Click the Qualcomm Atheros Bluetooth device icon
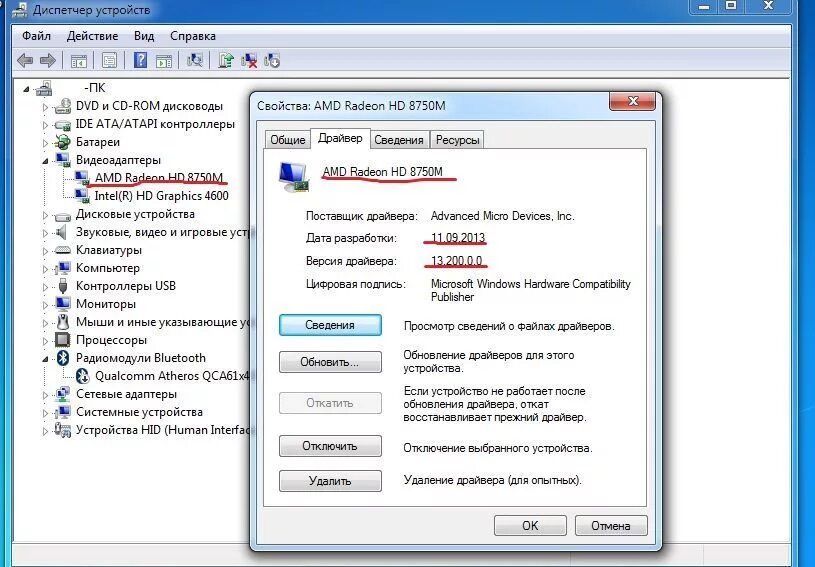The height and width of the screenshot is (567, 815). [x=82, y=376]
